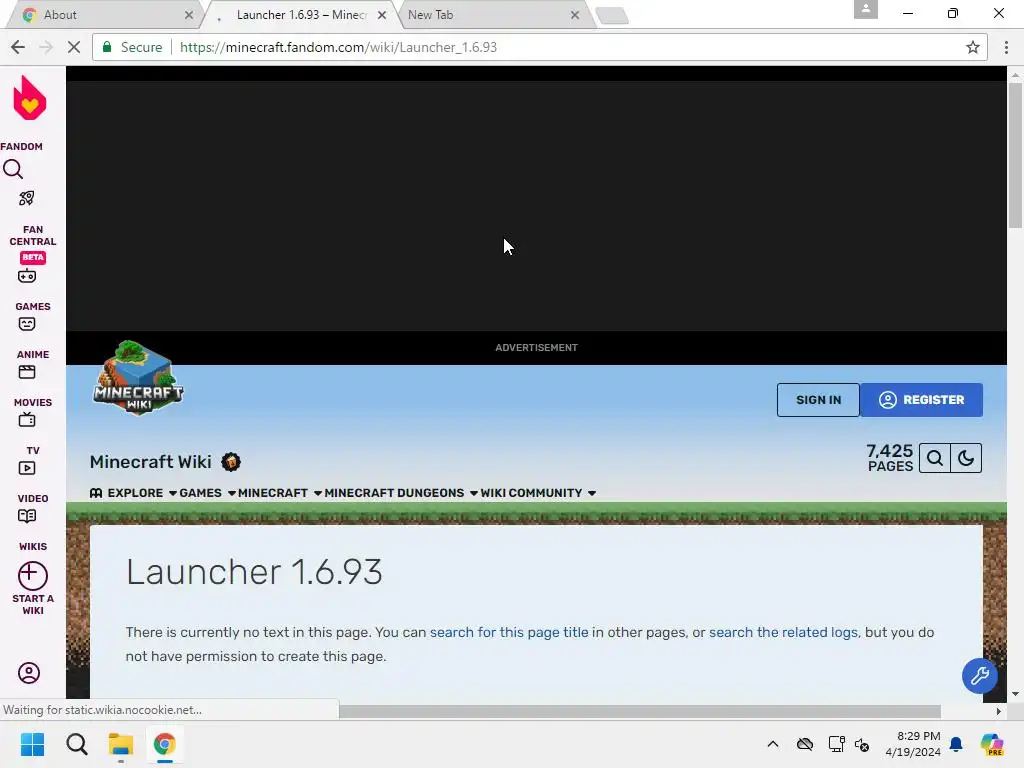The width and height of the screenshot is (1024, 768).
Task: Click the muted volume tray icon
Action: 862,744
